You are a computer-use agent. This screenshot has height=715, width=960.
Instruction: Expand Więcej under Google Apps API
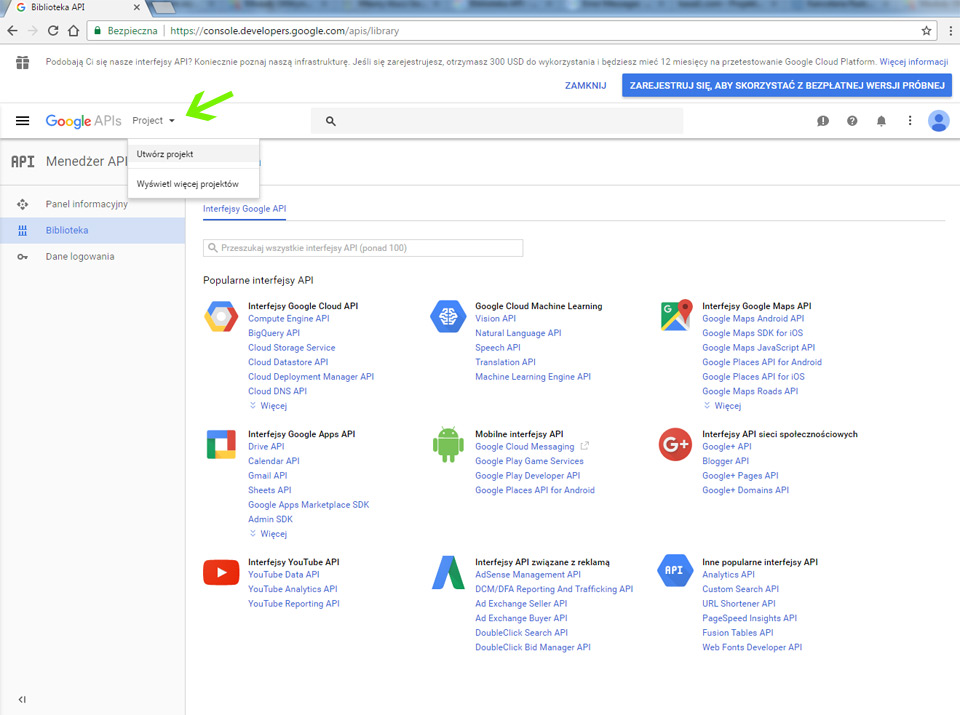coord(268,534)
